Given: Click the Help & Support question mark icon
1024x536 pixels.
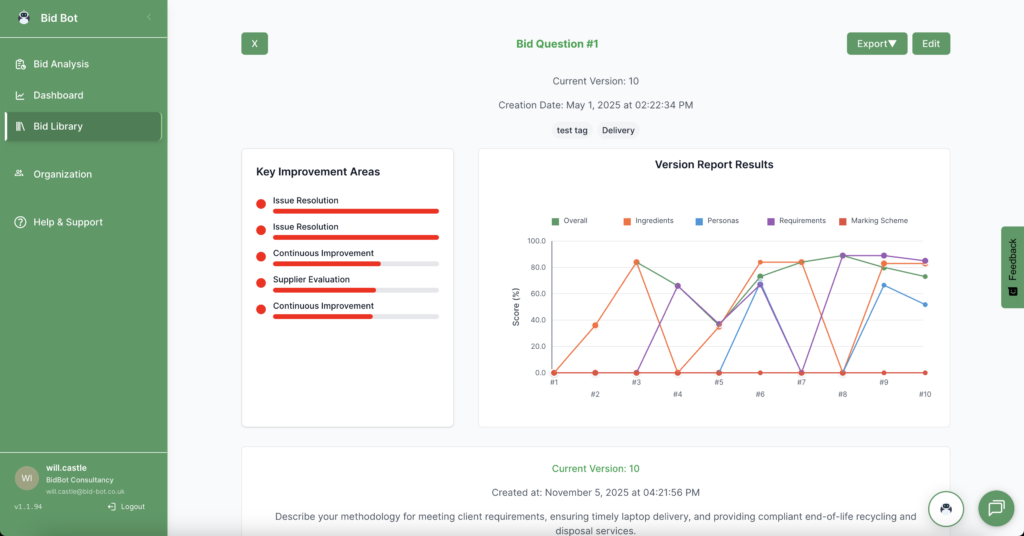Looking at the screenshot, I should (20, 222).
